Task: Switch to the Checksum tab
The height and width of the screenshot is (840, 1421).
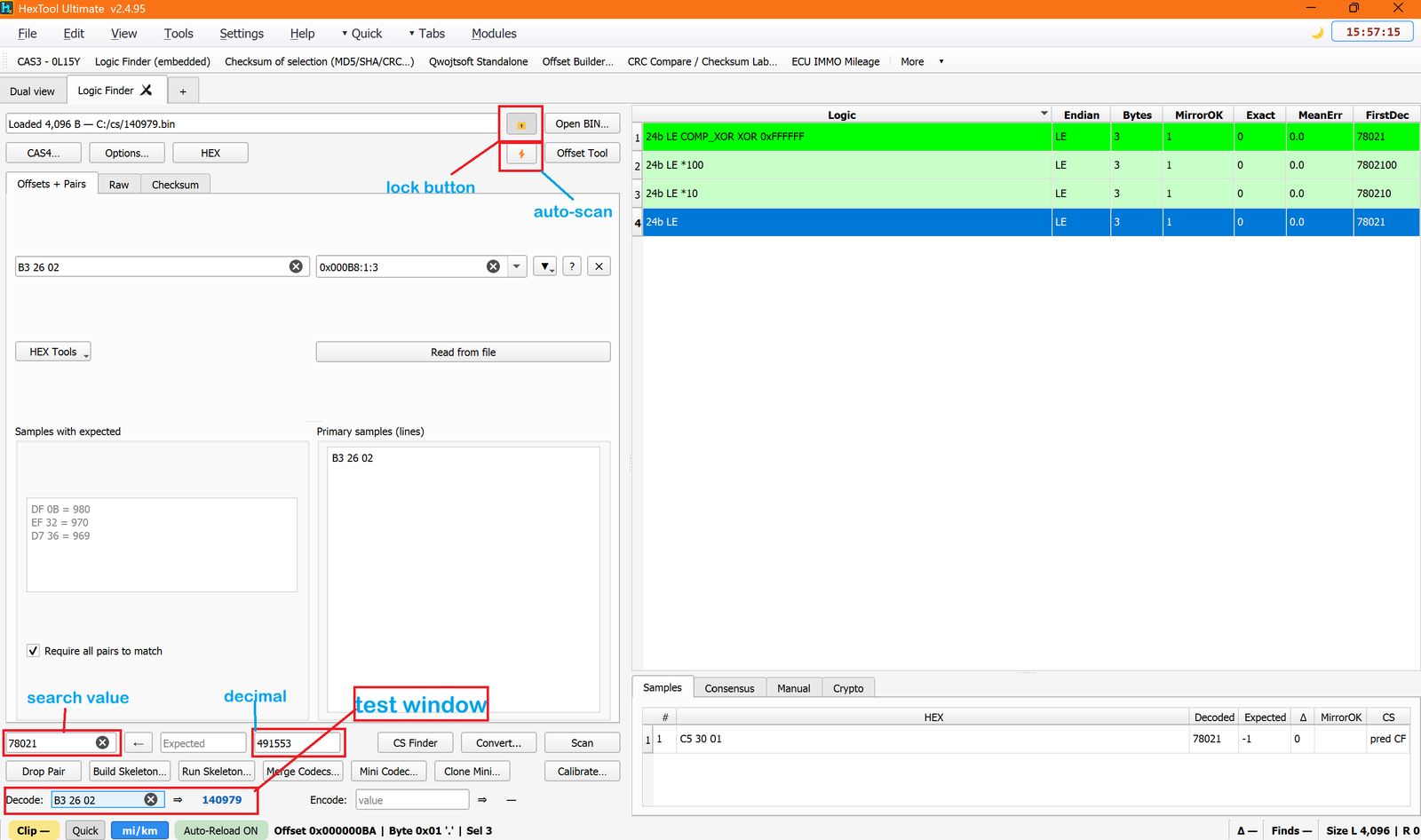Action: point(175,185)
